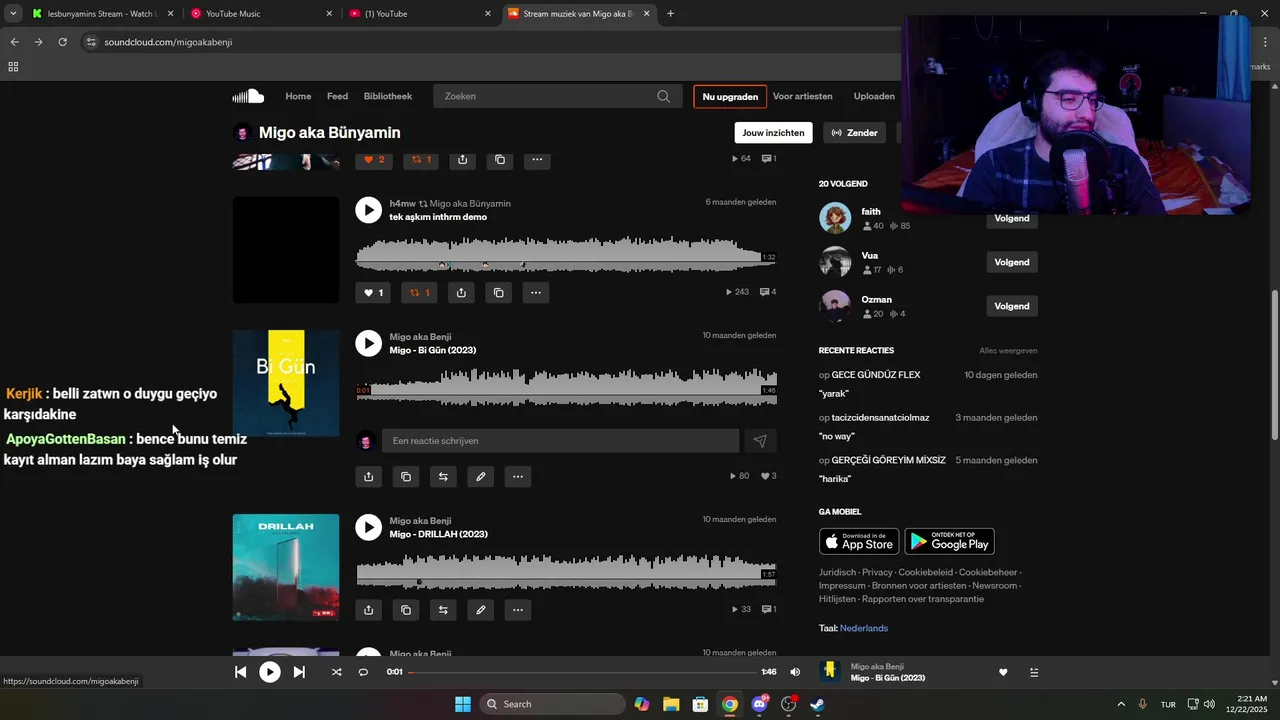
Task: Edit the Bi Gün (2023) track
Action: (481, 477)
